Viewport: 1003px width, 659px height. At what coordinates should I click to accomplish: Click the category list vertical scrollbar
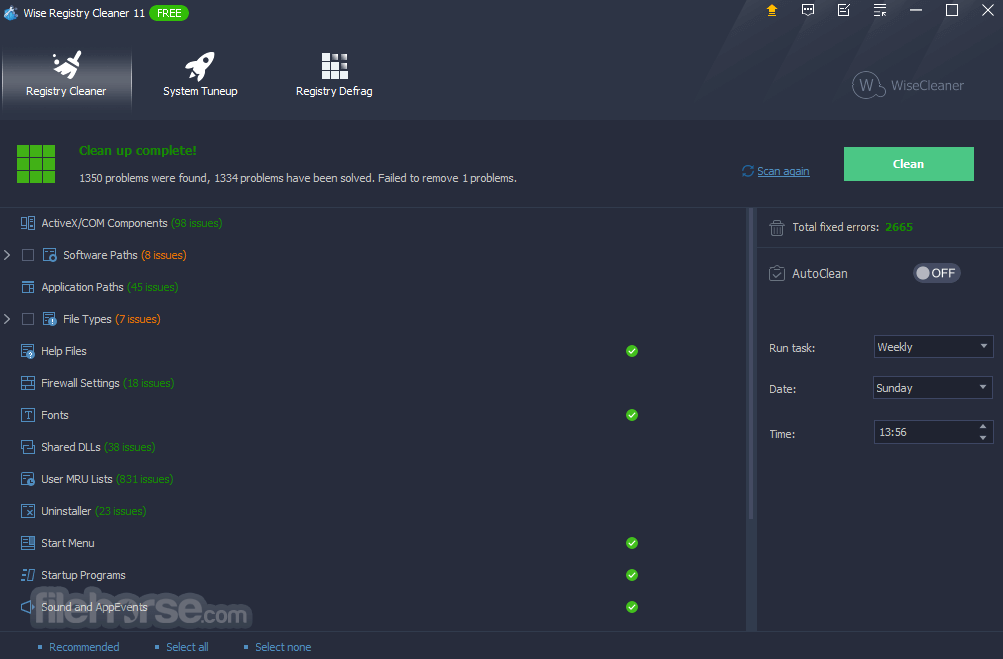click(751, 365)
